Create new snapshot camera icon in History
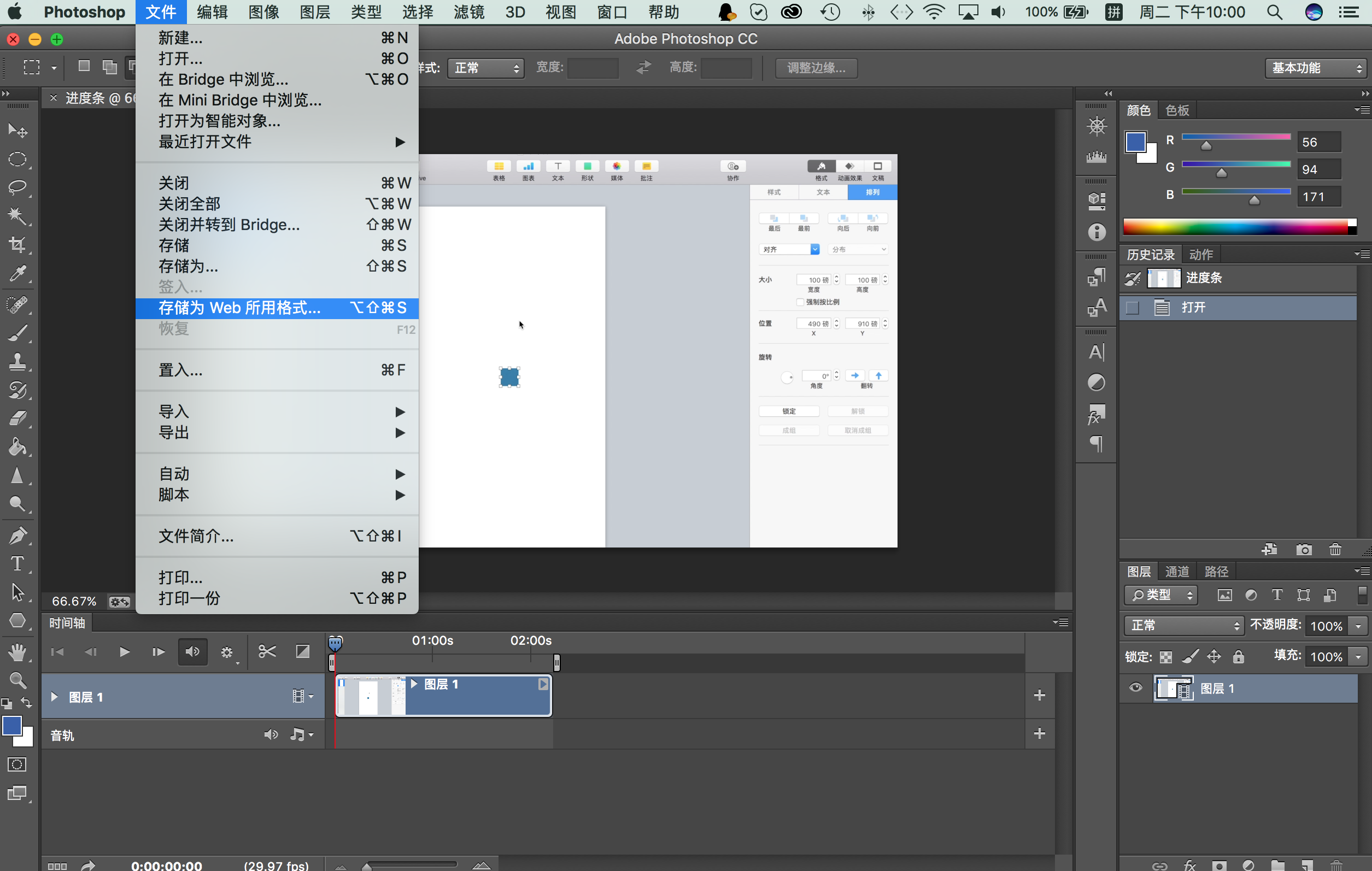 tap(1304, 550)
